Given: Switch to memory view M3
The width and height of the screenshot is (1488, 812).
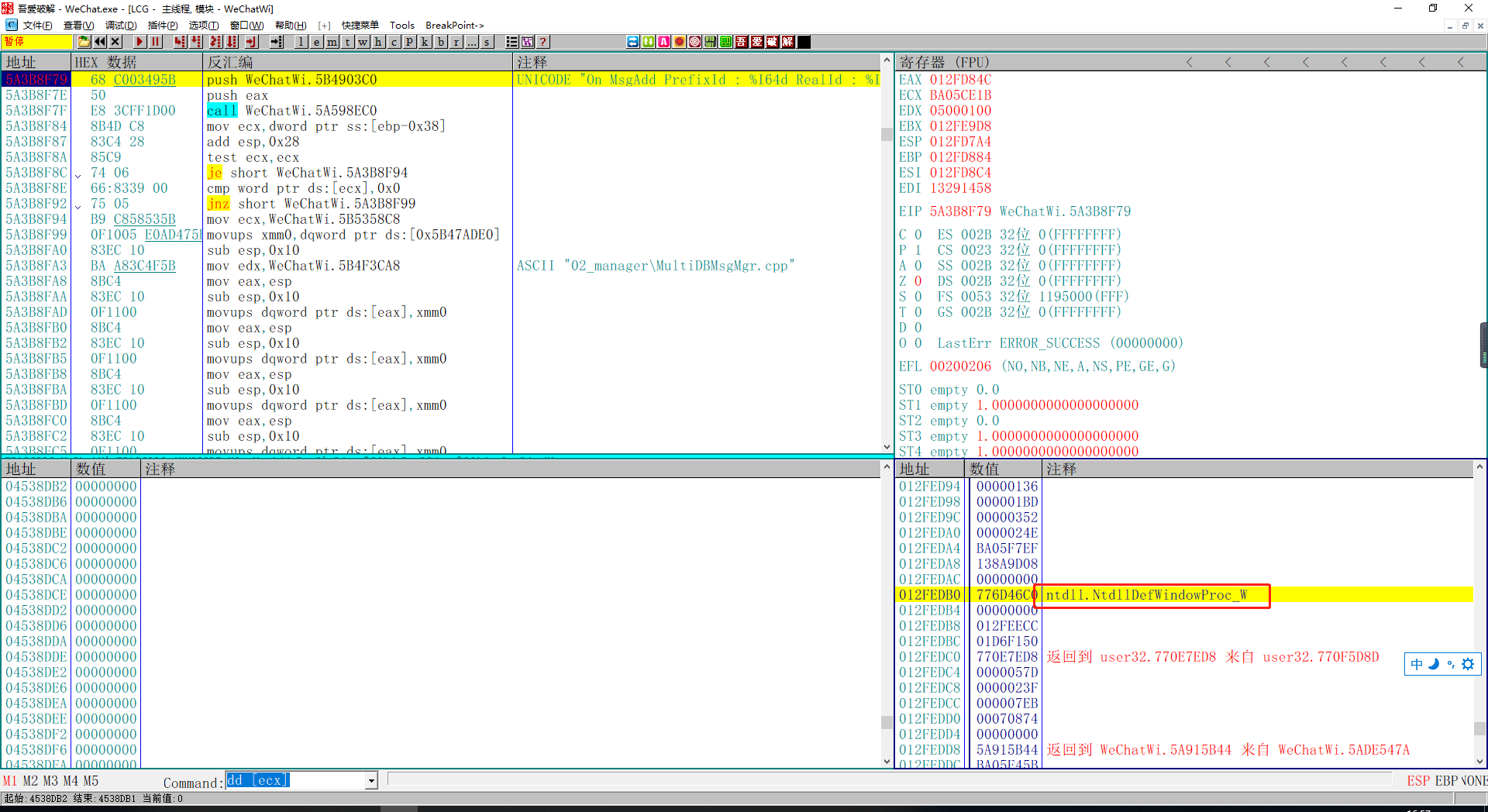Looking at the screenshot, I should pos(50,781).
